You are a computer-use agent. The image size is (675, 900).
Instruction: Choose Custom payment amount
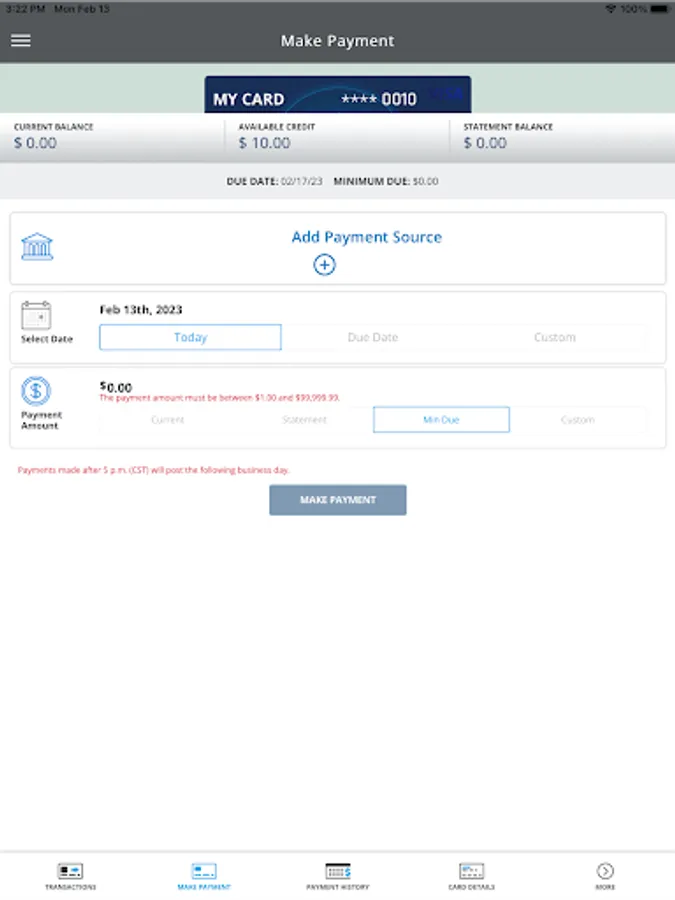577,420
